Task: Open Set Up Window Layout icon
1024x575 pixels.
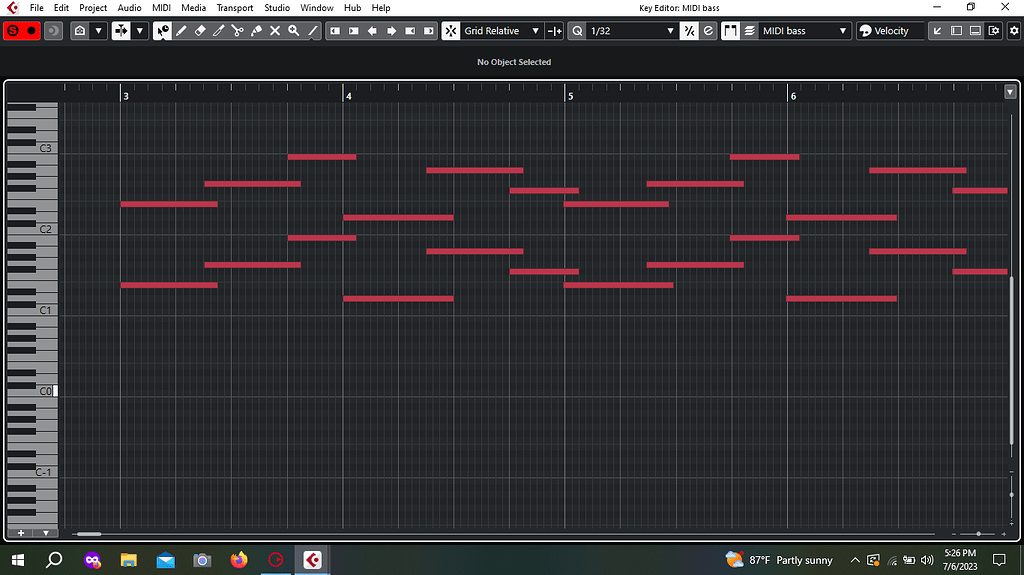Action: tap(994, 31)
